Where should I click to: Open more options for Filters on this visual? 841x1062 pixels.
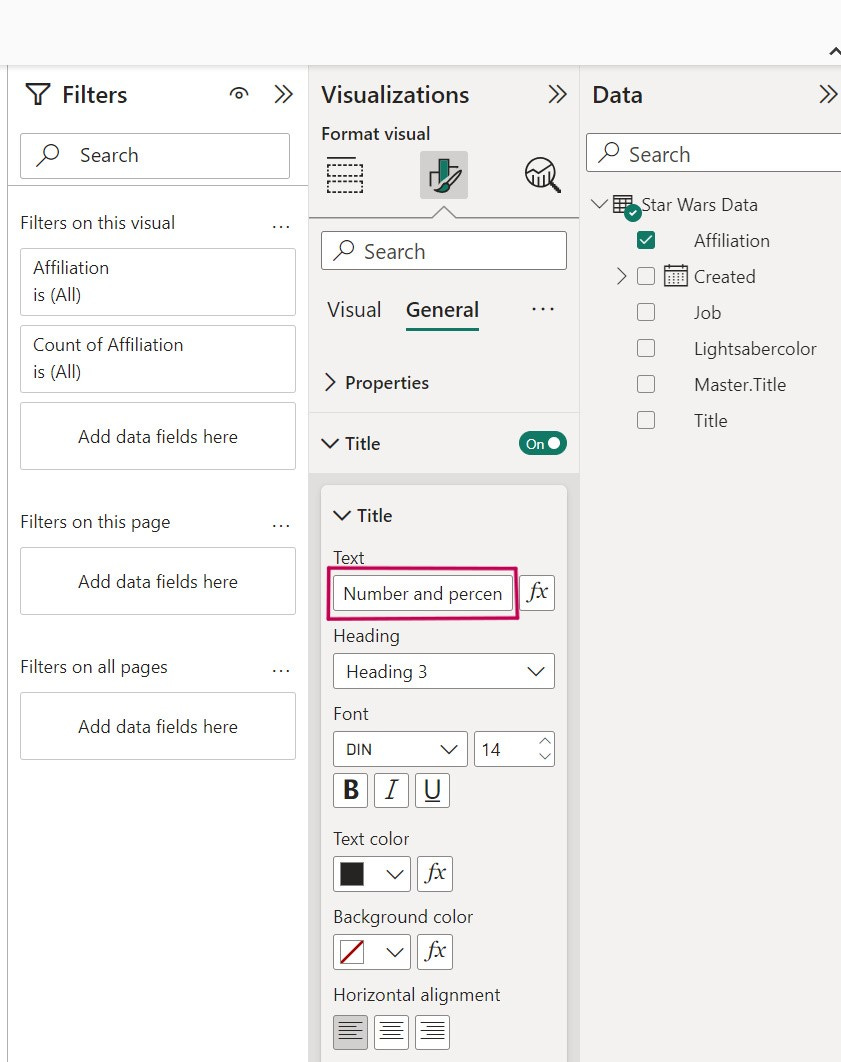click(281, 226)
